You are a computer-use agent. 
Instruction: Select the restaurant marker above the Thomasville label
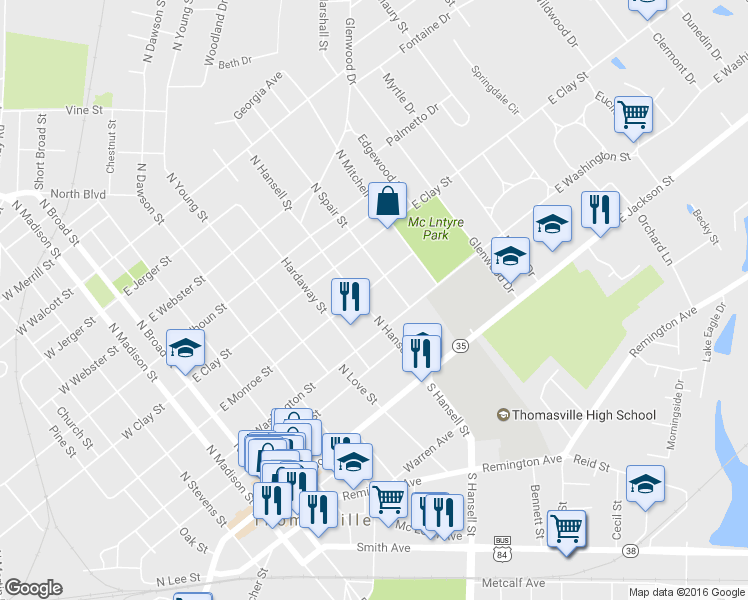point(319,514)
